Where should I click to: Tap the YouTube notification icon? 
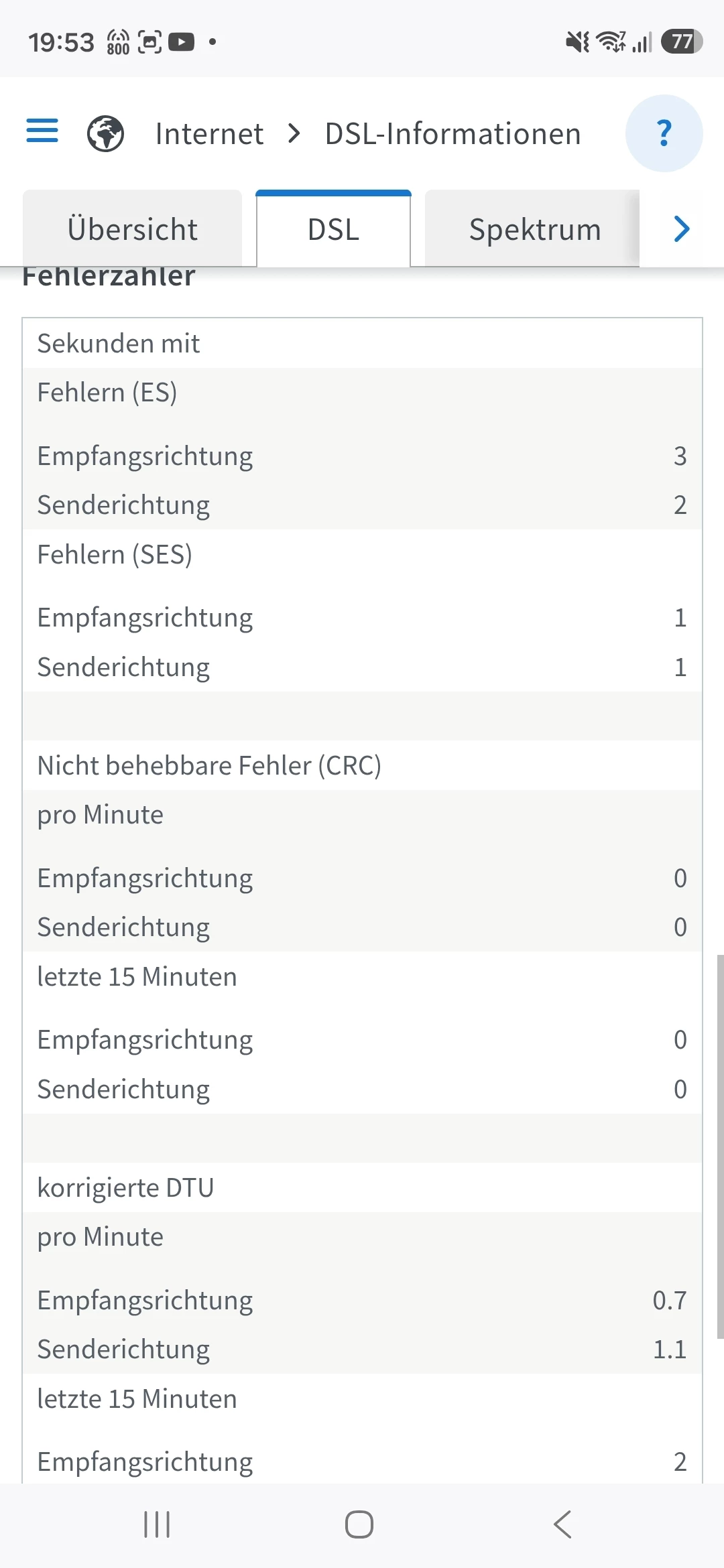click(x=181, y=42)
